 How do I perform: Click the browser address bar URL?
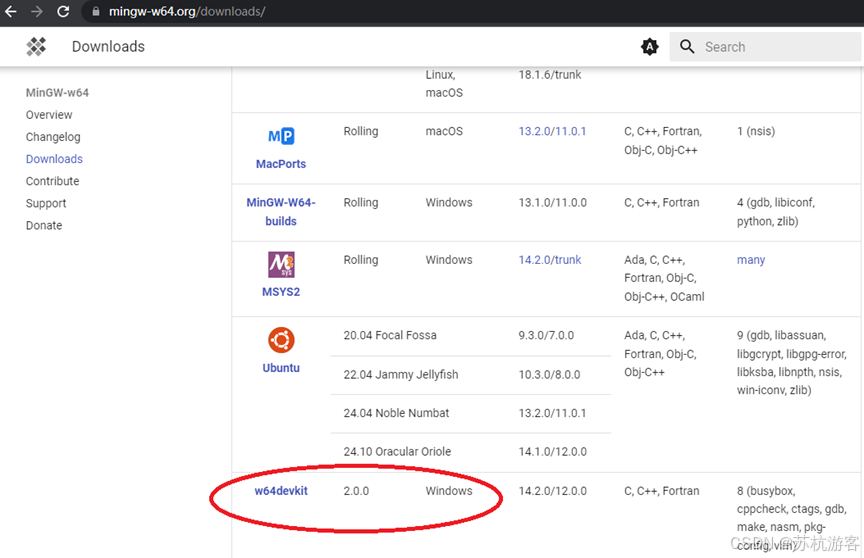[187, 11]
